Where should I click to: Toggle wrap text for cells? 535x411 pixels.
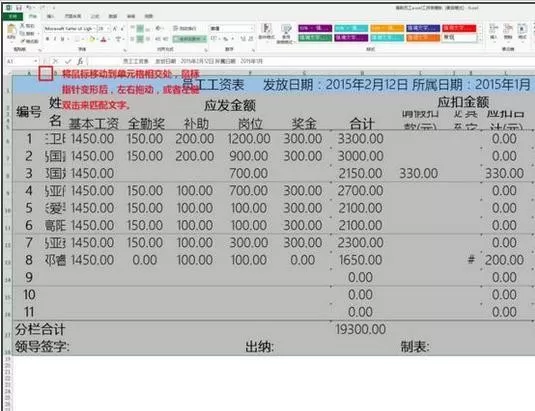pyautogui.click(x=184, y=28)
